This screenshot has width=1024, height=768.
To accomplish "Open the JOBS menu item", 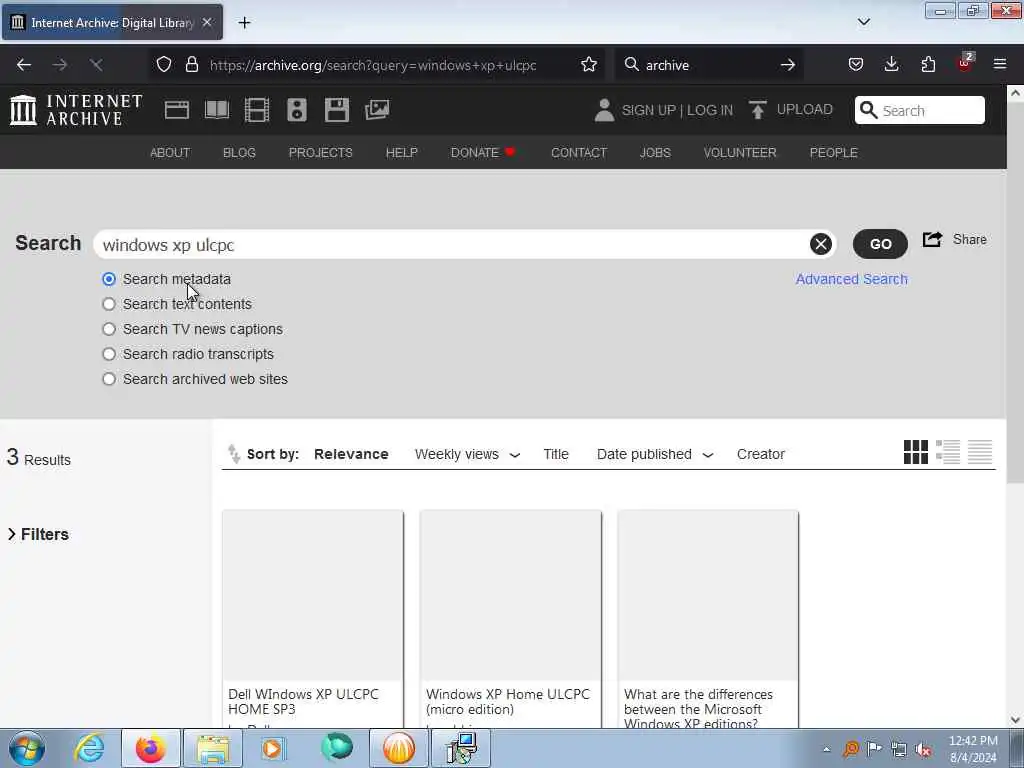I will coord(655,152).
